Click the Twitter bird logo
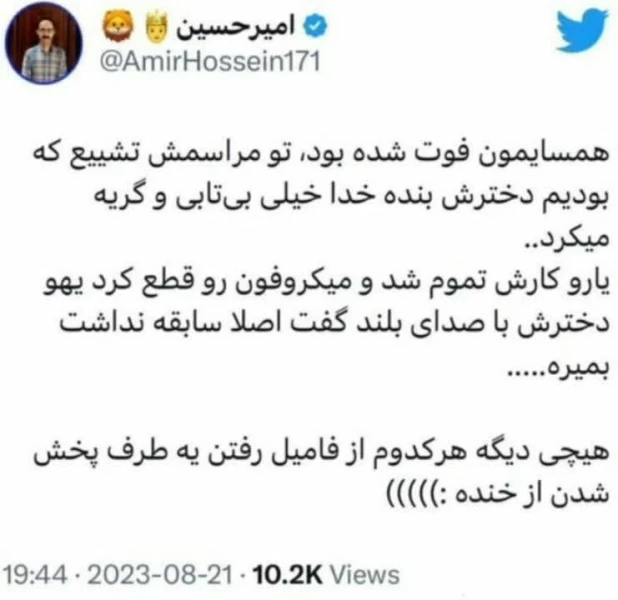The height and width of the screenshot is (600, 618). pos(582,31)
